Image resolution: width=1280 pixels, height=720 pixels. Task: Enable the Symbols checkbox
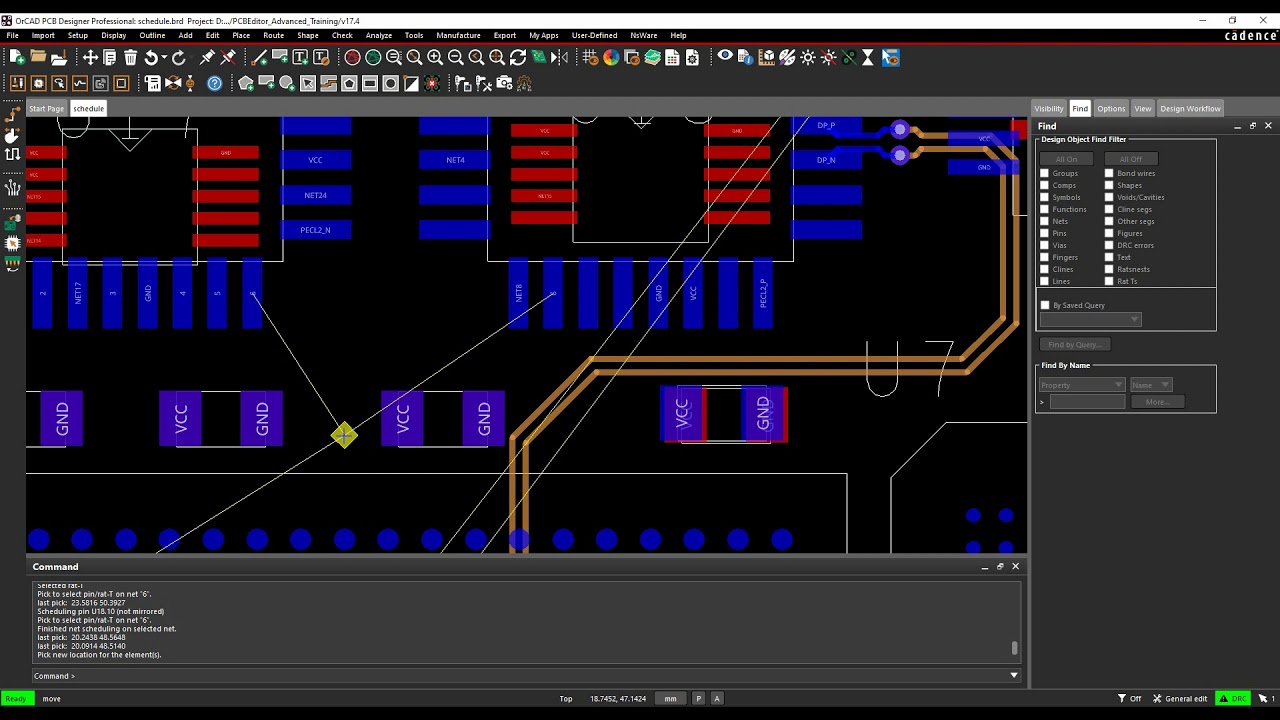click(x=1045, y=197)
